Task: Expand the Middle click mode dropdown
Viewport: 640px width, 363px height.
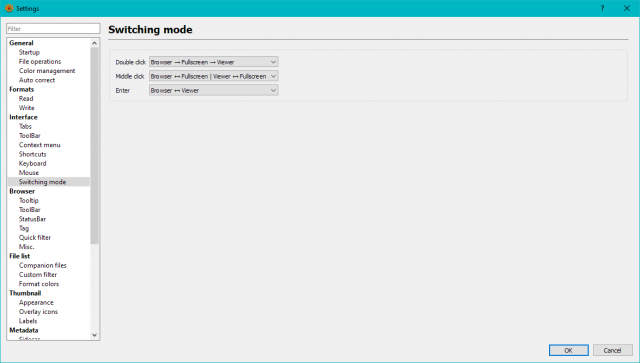Action: 213,76
